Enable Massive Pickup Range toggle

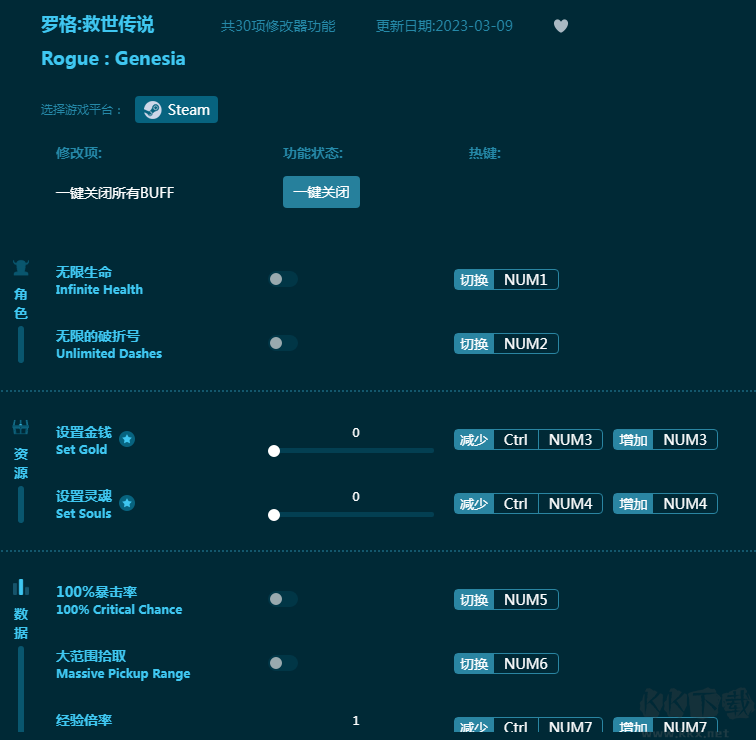[283, 663]
